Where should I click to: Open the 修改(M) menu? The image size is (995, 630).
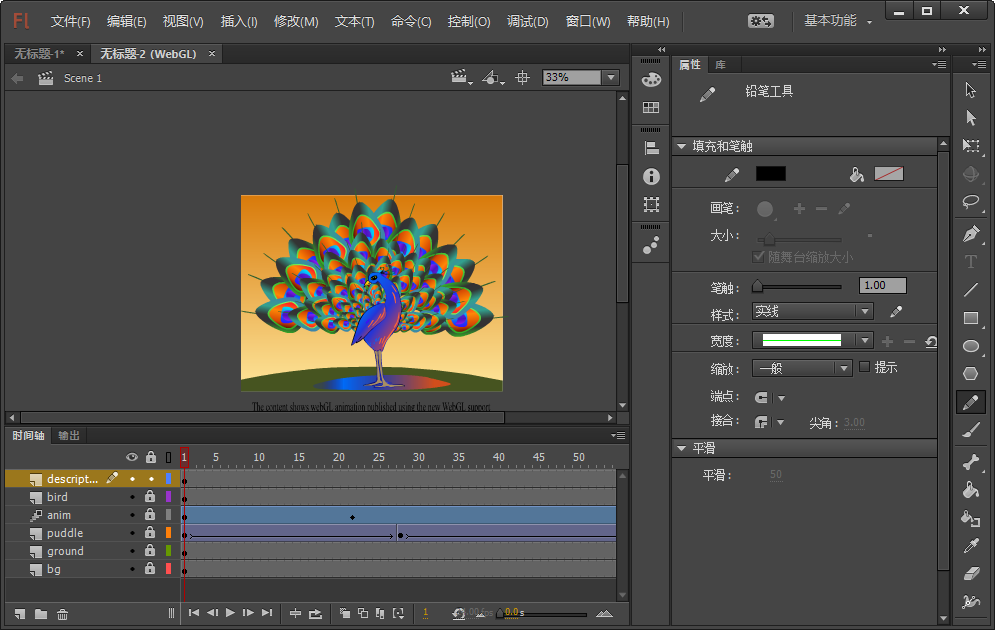296,22
